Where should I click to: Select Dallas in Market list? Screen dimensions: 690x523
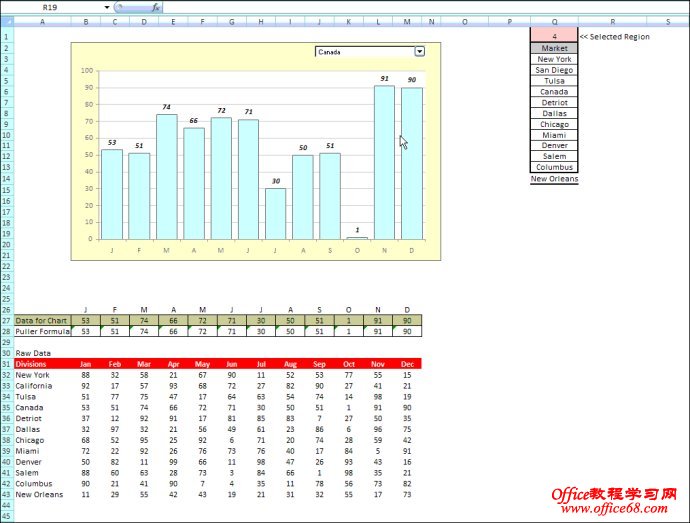click(554, 114)
